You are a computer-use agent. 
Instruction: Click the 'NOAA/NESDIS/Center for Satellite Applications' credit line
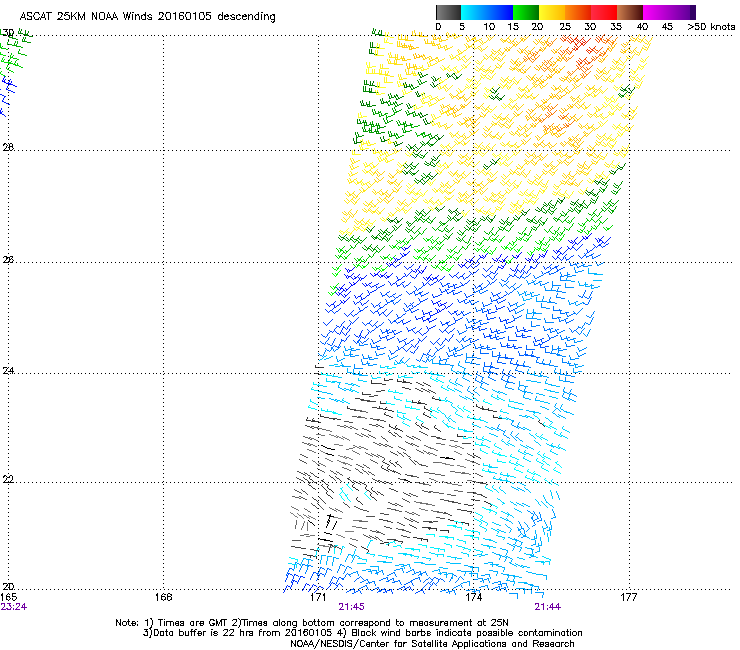coord(432,644)
